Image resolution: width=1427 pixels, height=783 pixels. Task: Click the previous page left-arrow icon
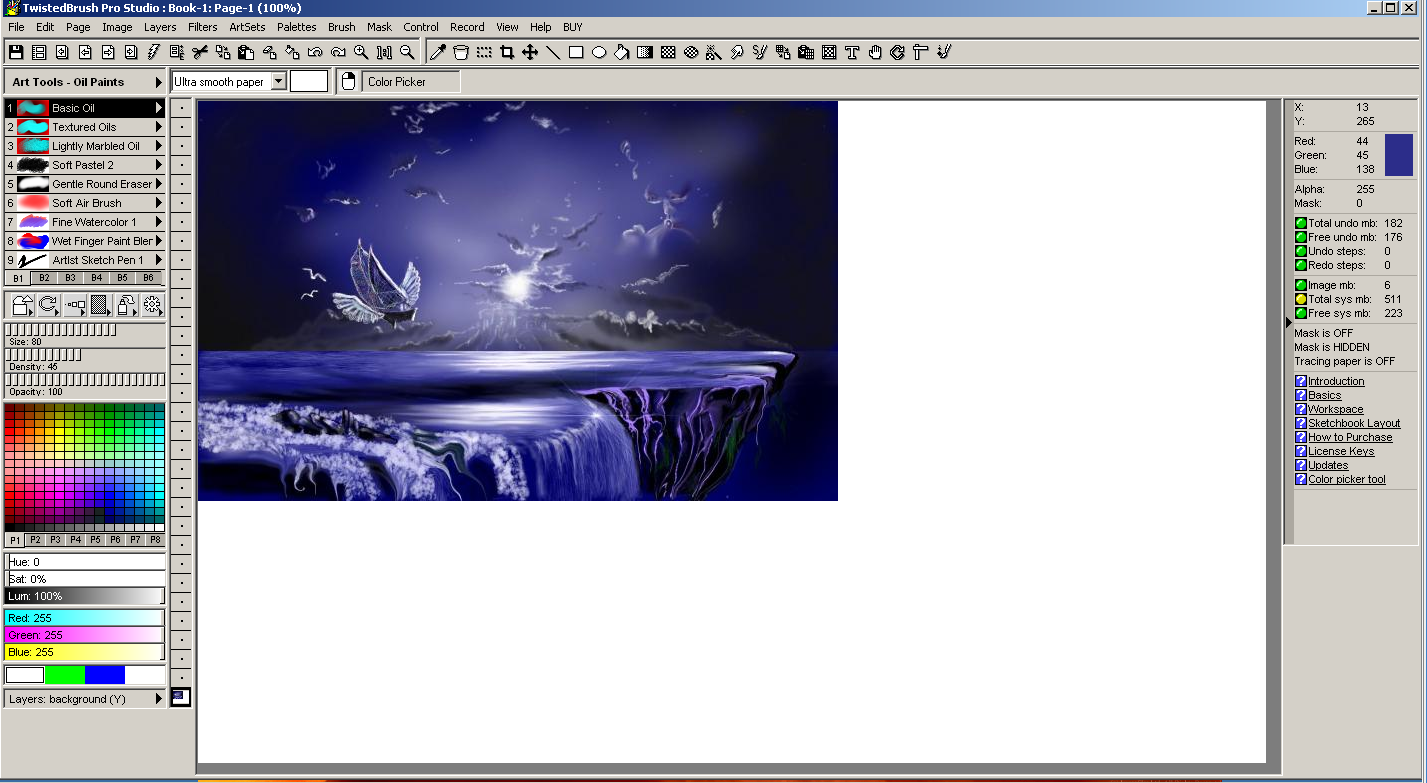(84, 52)
